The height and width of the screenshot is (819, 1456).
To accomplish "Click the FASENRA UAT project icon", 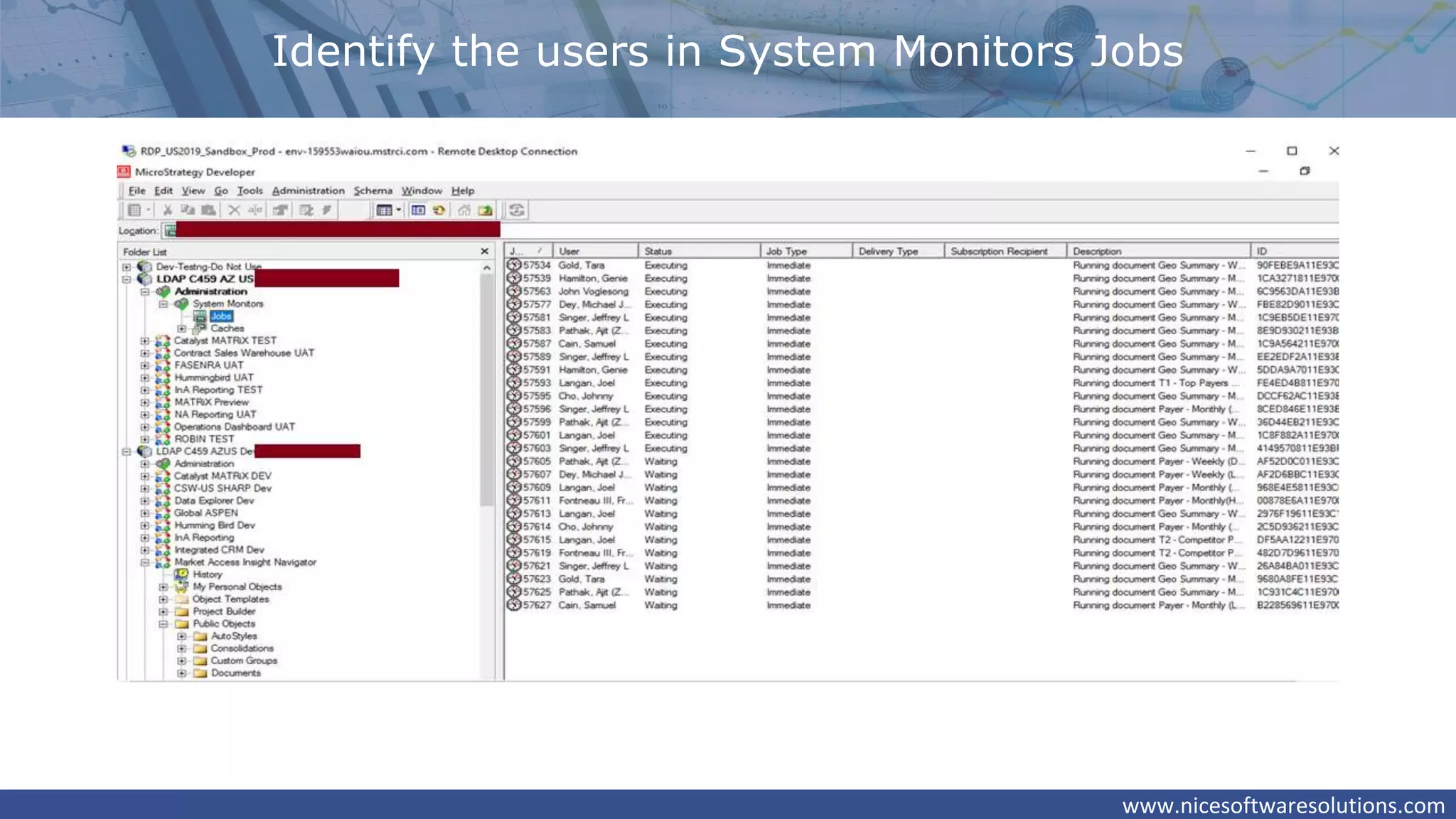I will (164, 365).
